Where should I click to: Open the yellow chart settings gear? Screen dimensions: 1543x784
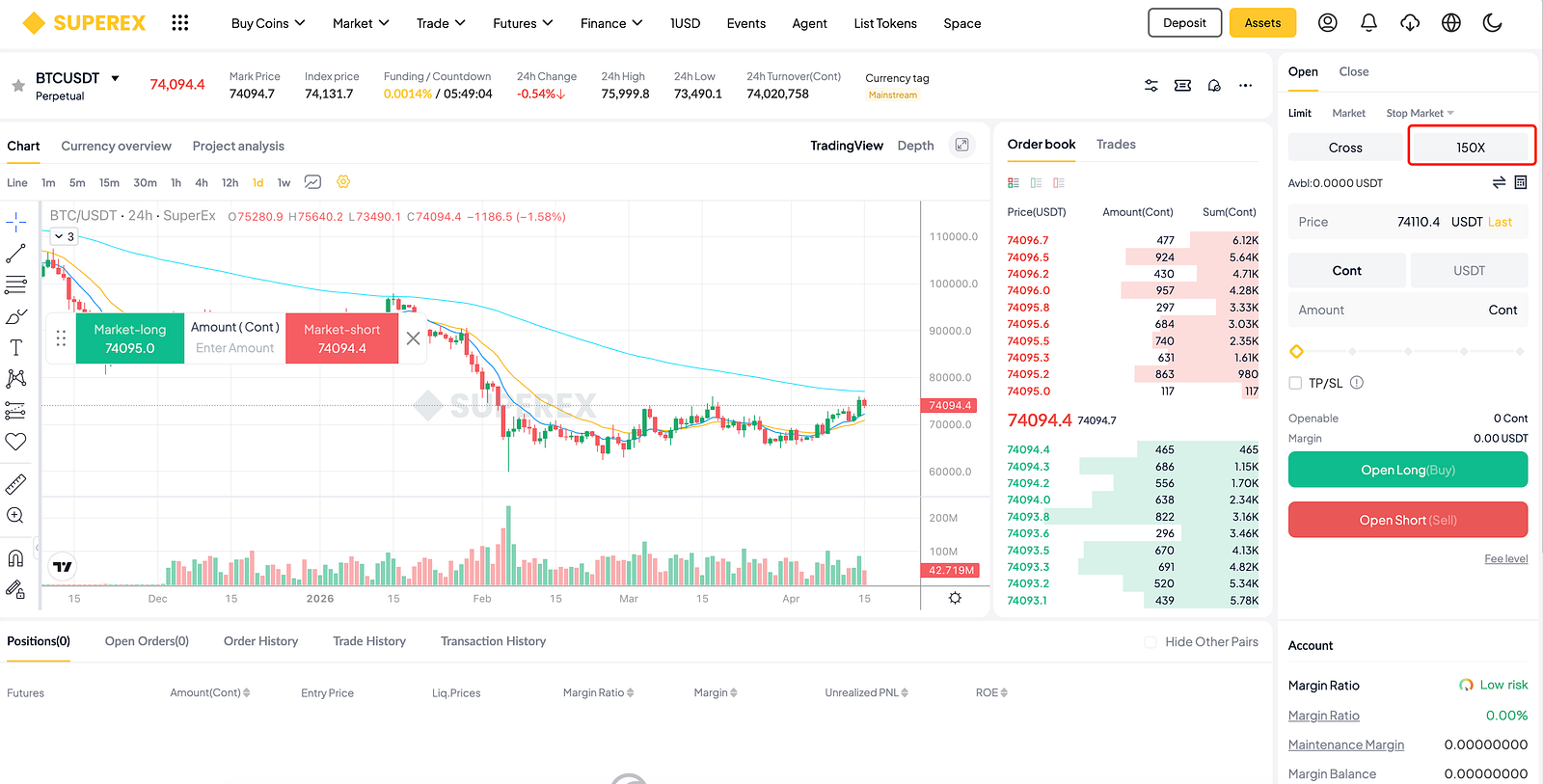(x=343, y=182)
